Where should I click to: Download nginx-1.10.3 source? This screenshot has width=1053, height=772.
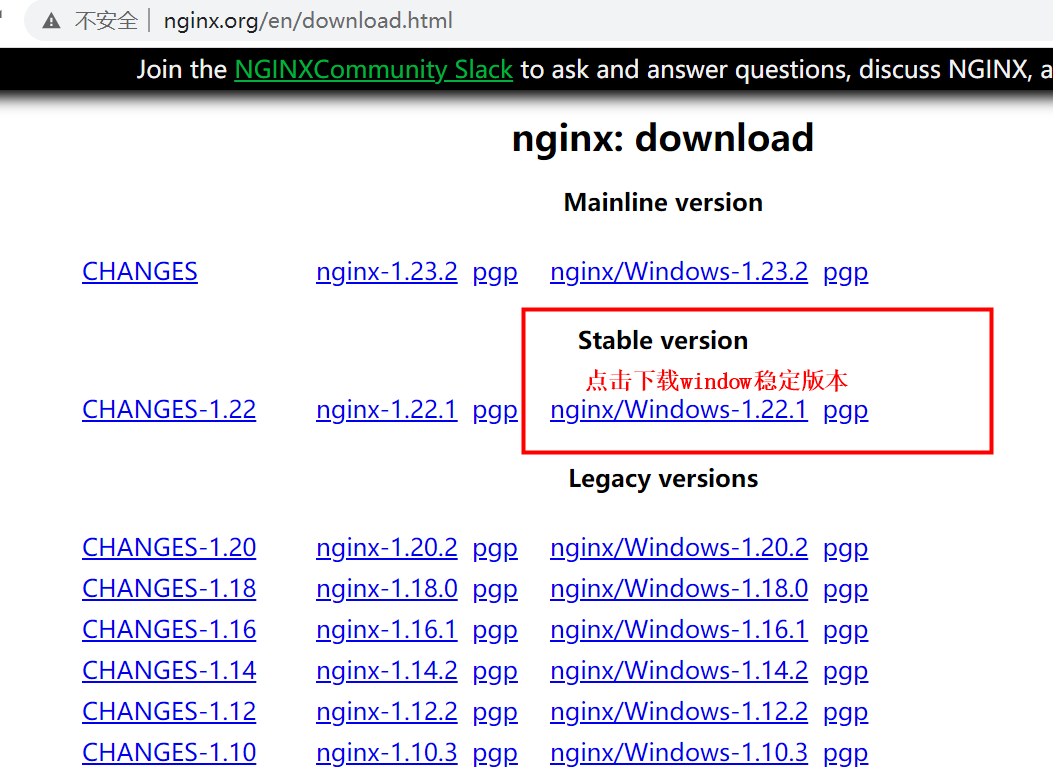(387, 753)
